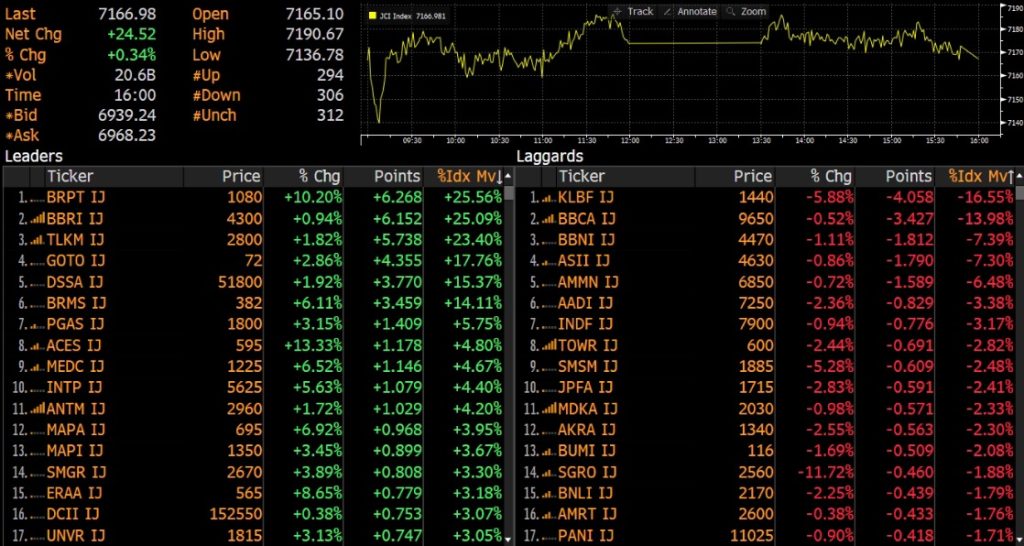Select SMGR IJ ticker in Leaders
The height and width of the screenshot is (546, 1024).
pyautogui.click(x=76, y=472)
